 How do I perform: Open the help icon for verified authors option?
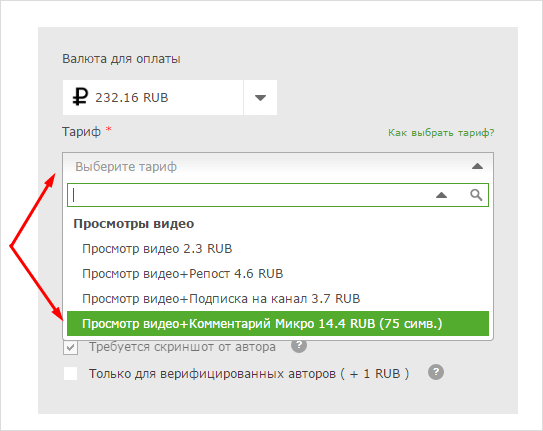(x=436, y=372)
